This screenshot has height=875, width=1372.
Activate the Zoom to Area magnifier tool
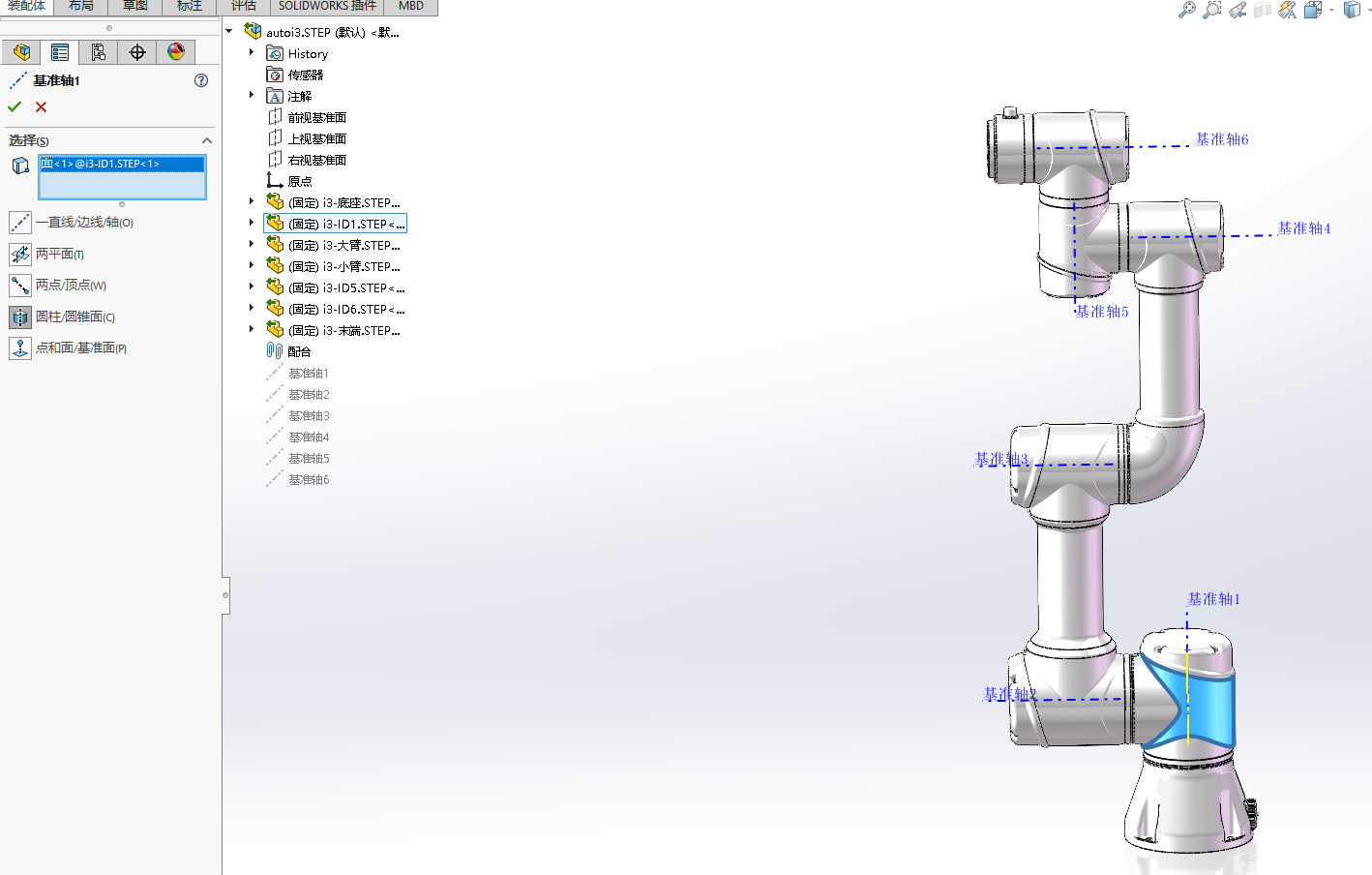1212,10
